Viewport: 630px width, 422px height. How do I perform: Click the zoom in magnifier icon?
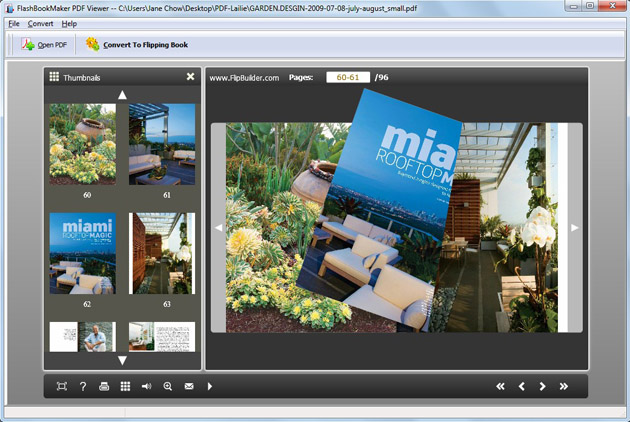click(167, 386)
